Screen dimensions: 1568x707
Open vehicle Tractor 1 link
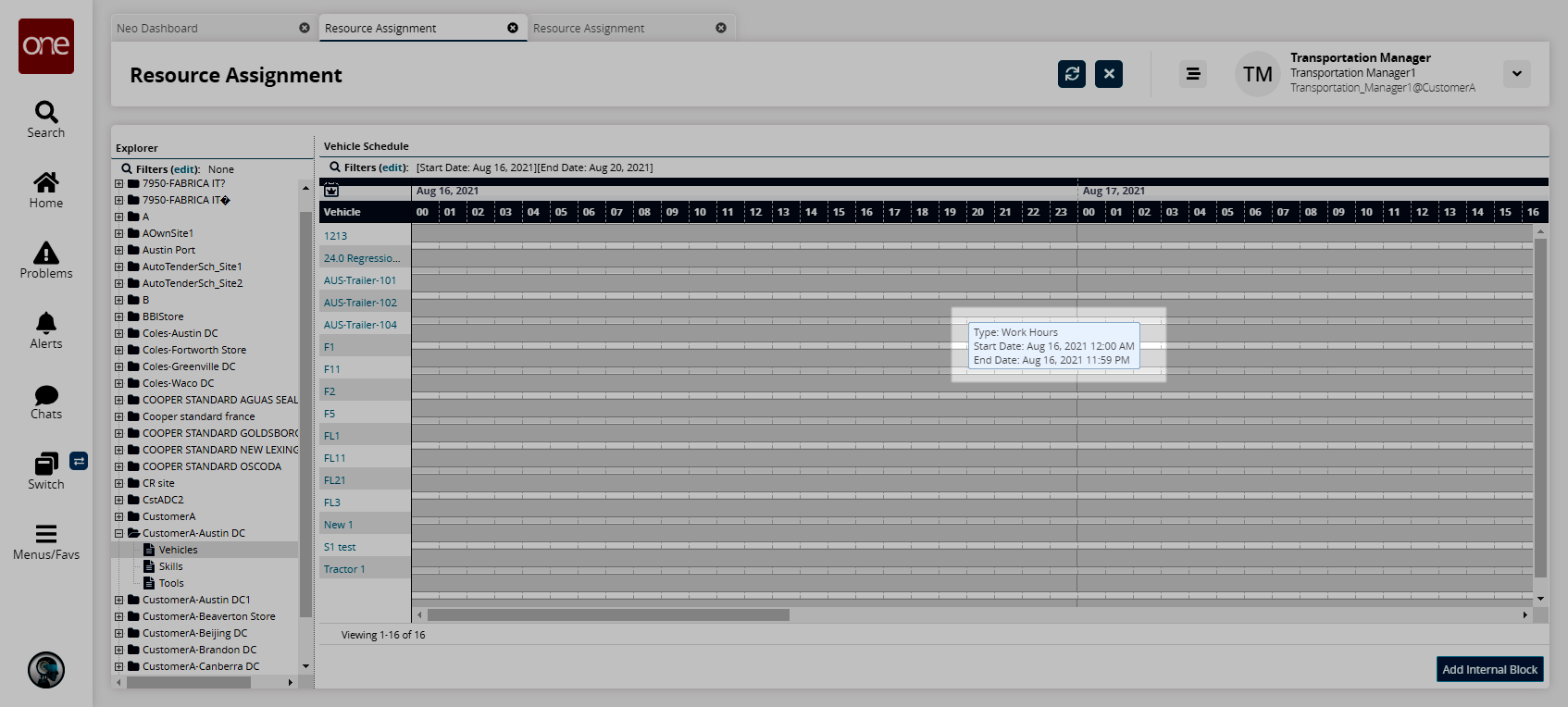pos(344,569)
